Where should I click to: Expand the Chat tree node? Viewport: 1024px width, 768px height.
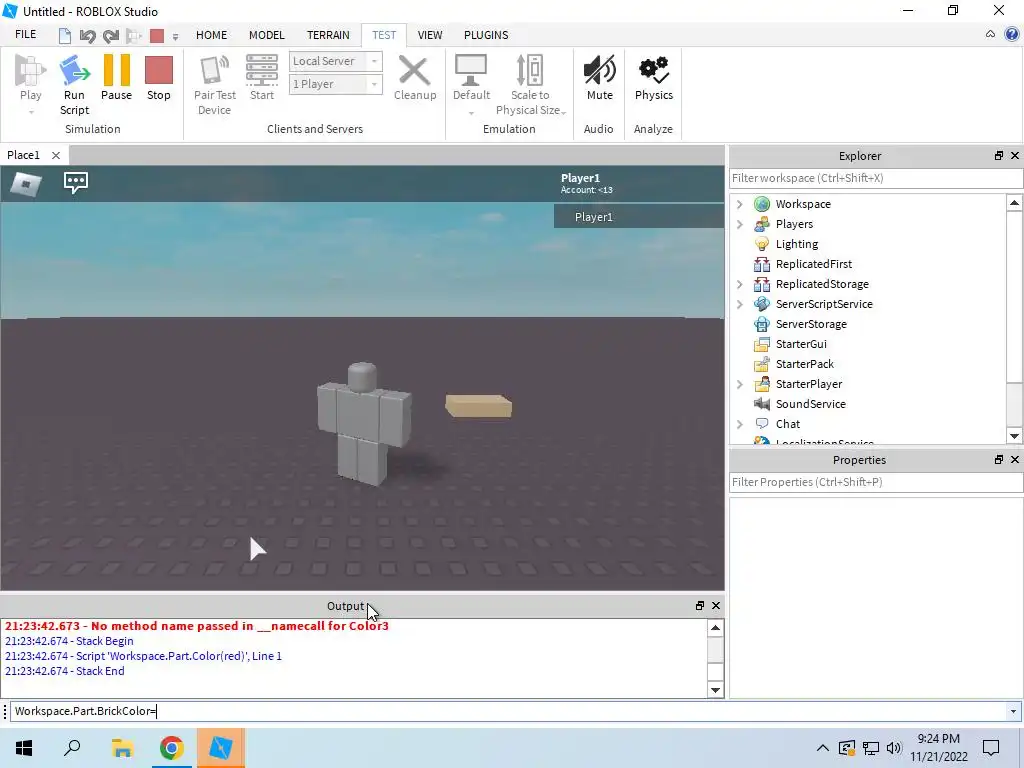coord(739,424)
